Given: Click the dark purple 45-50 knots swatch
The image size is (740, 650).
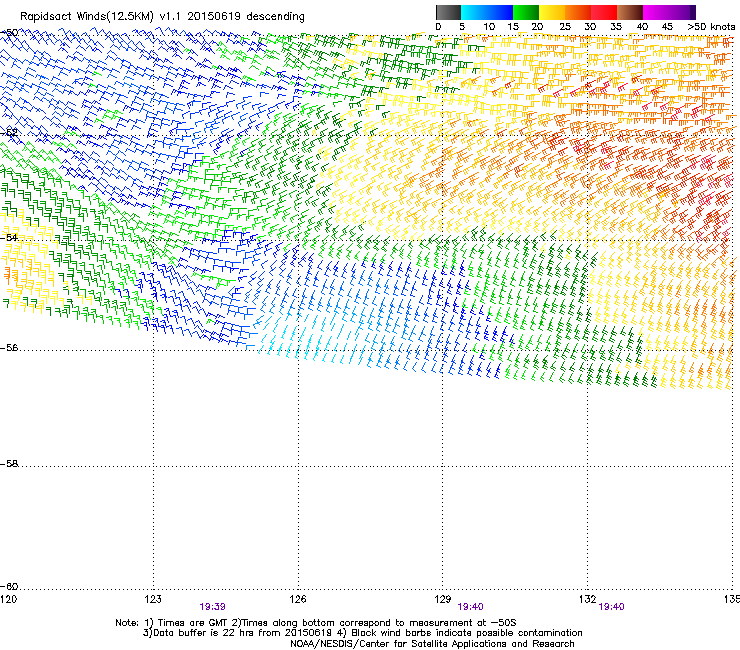Looking at the screenshot, I should 682,12.
